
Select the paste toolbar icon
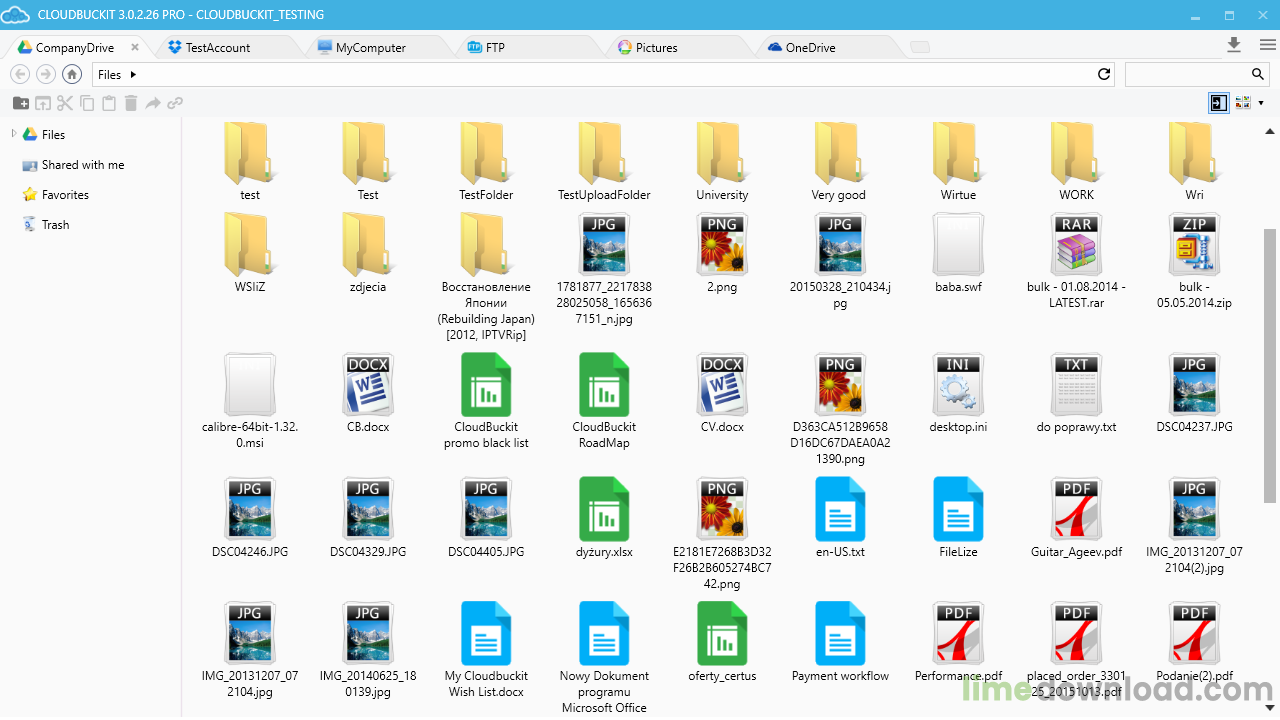(109, 102)
